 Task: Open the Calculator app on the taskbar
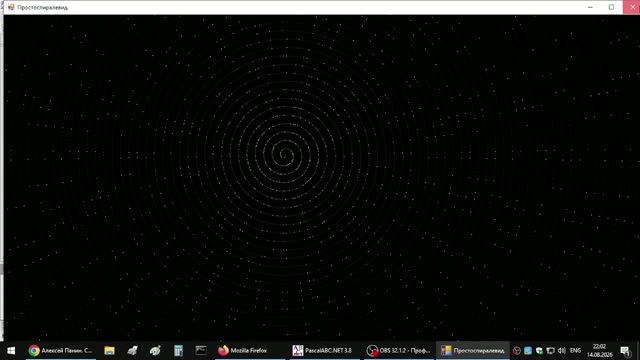(178, 351)
